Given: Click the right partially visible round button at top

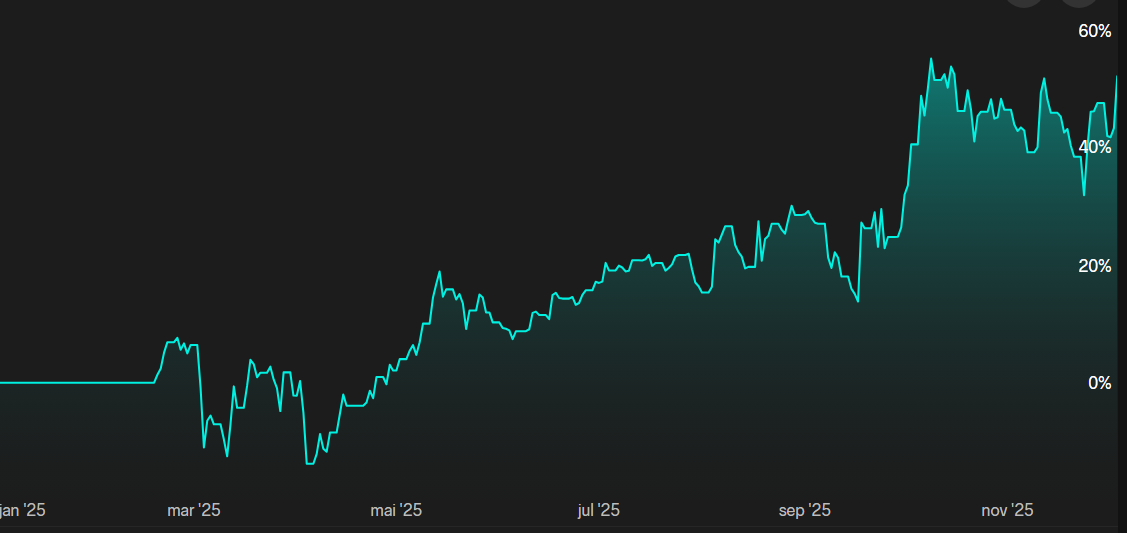Looking at the screenshot, I should coord(1079,3).
